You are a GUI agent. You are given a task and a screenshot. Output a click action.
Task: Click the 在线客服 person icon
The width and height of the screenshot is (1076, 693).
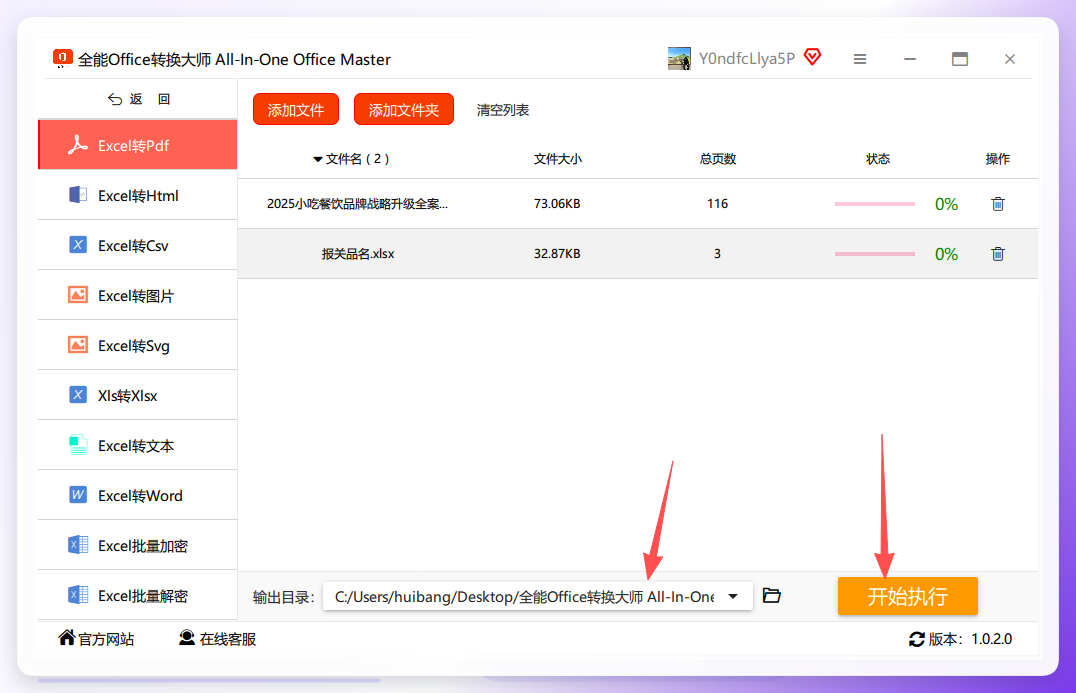pyautogui.click(x=187, y=638)
